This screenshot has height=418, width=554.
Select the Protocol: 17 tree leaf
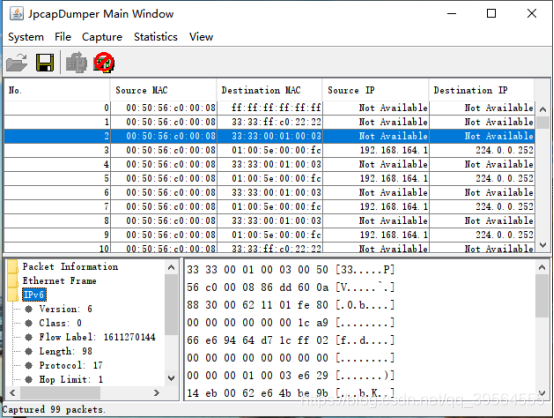pos(71,365)
